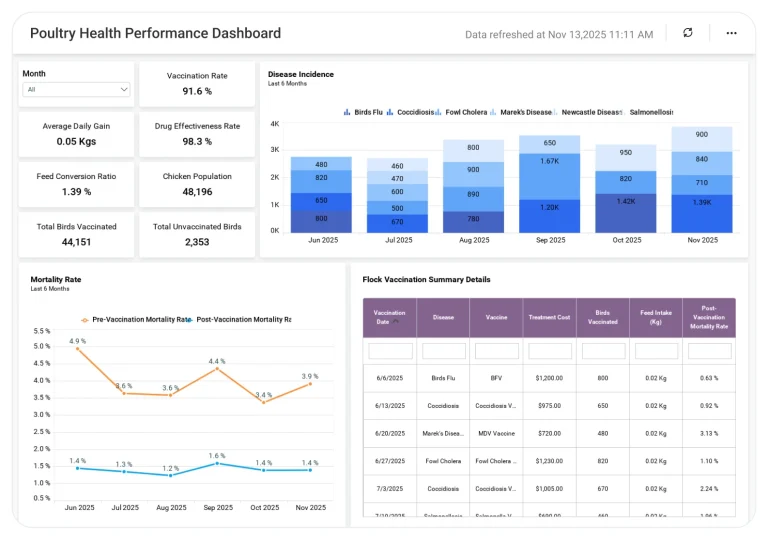The image size is (768, 538).
Task: Toggle Newcastle Disease legend item
Action: point(588,112)
